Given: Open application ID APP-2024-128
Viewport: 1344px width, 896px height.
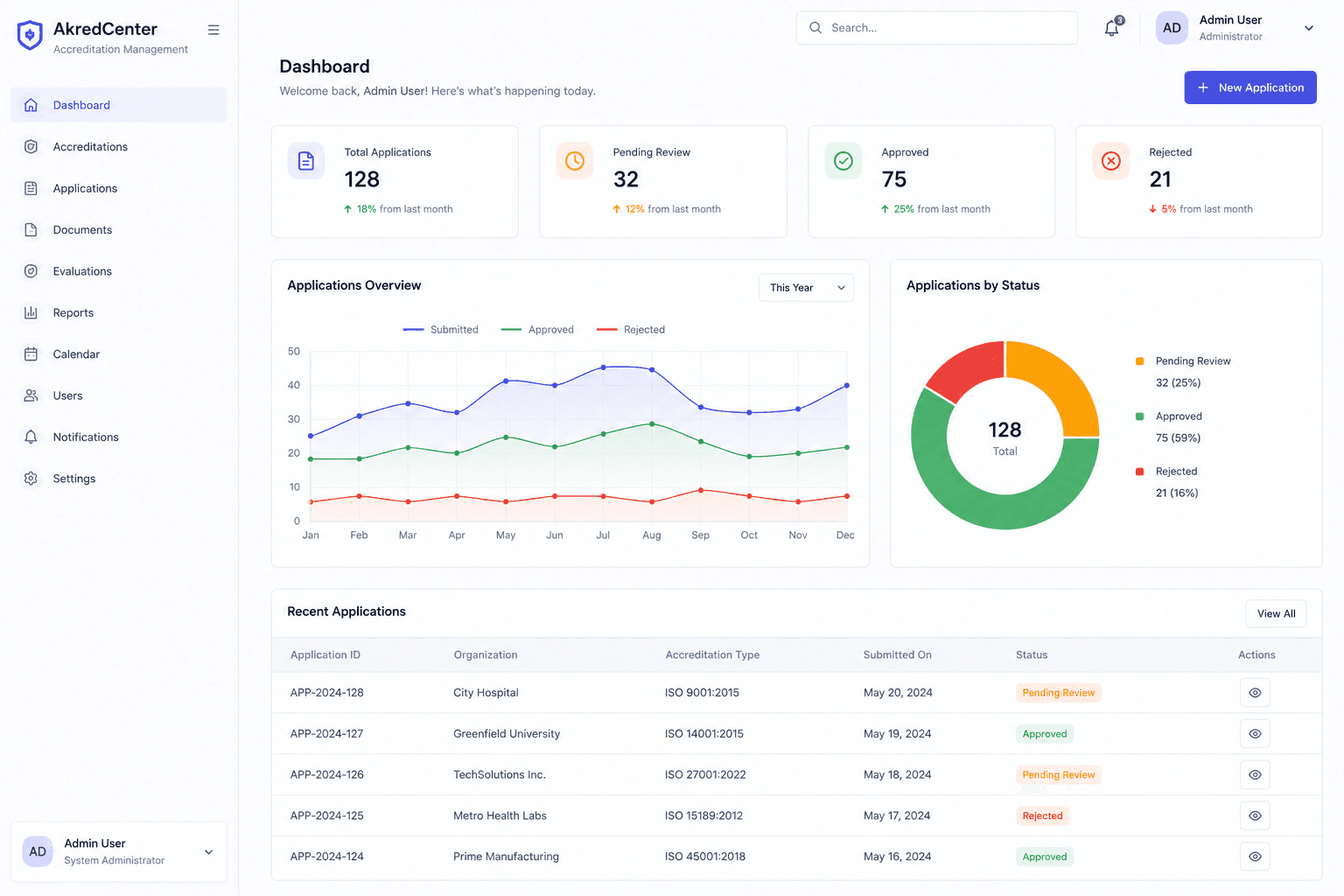Looking at the screenshot, I should click(327, 693).
